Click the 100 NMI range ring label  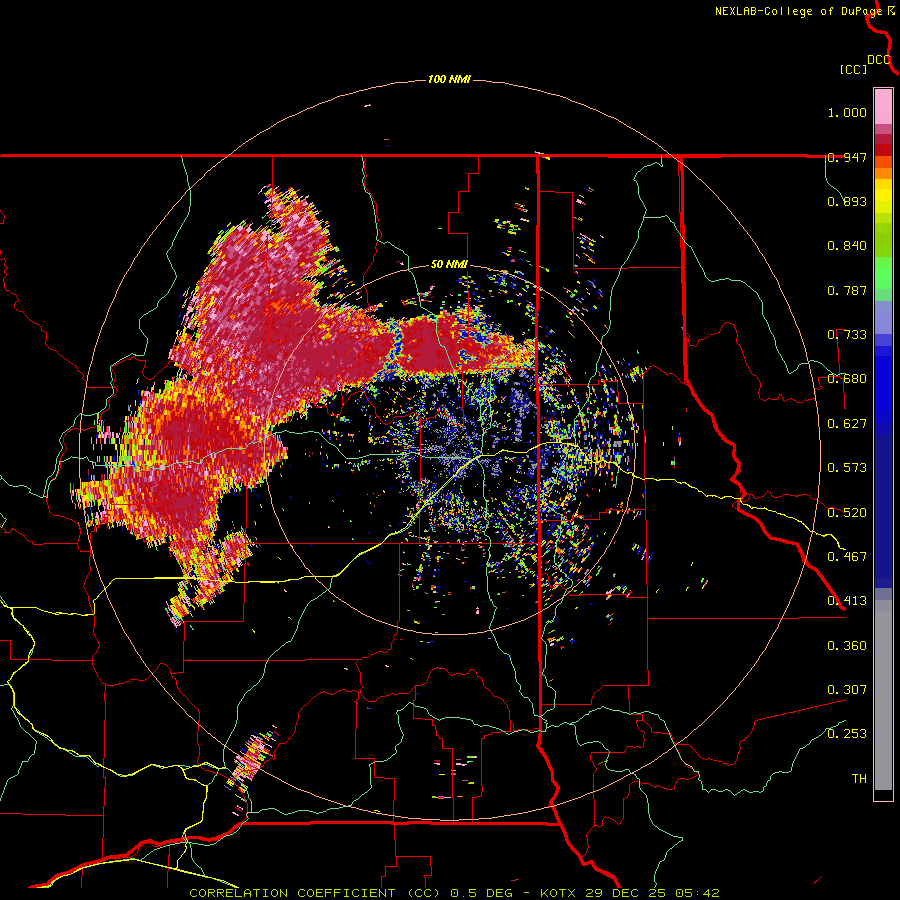click(x=449, y=79)
